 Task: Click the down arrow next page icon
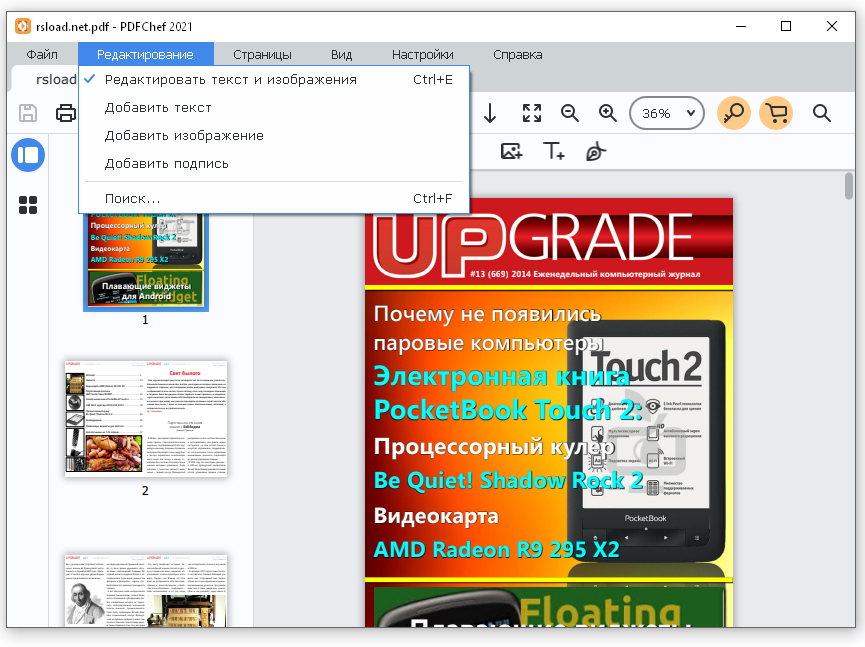coord(490,113)
